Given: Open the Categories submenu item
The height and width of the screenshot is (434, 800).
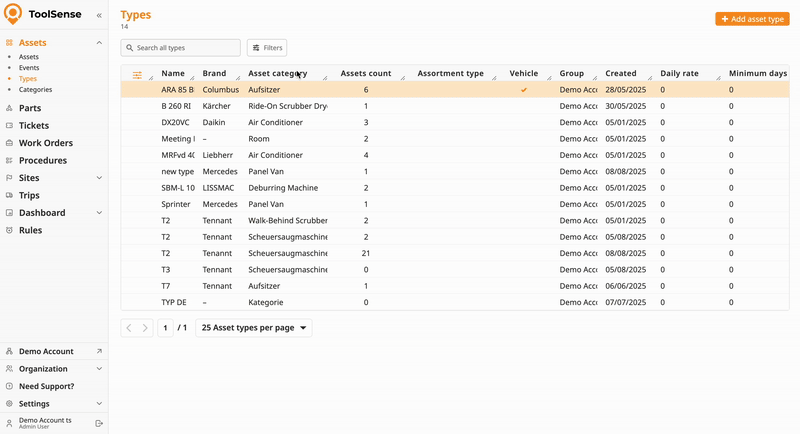Looking at the screenshot, I should tap(35, 90).
